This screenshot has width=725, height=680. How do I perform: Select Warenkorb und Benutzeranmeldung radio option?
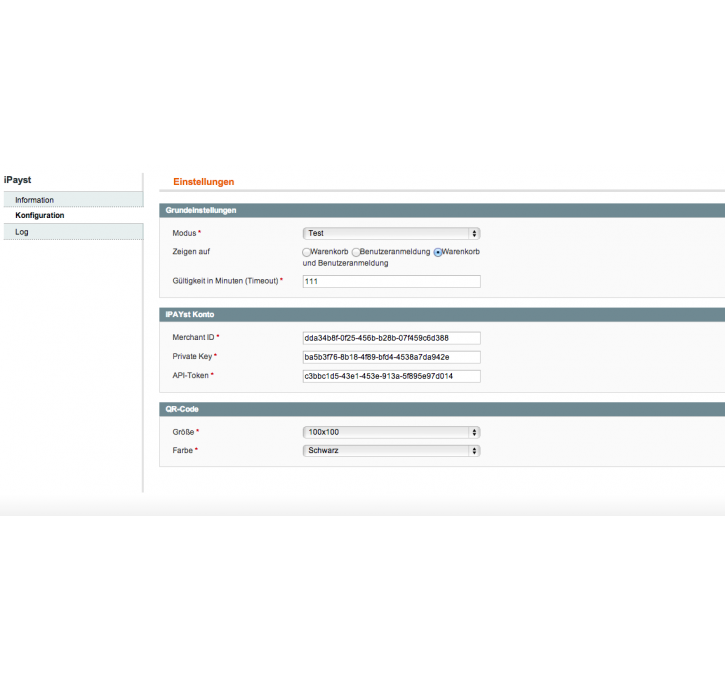coord(437,252)
